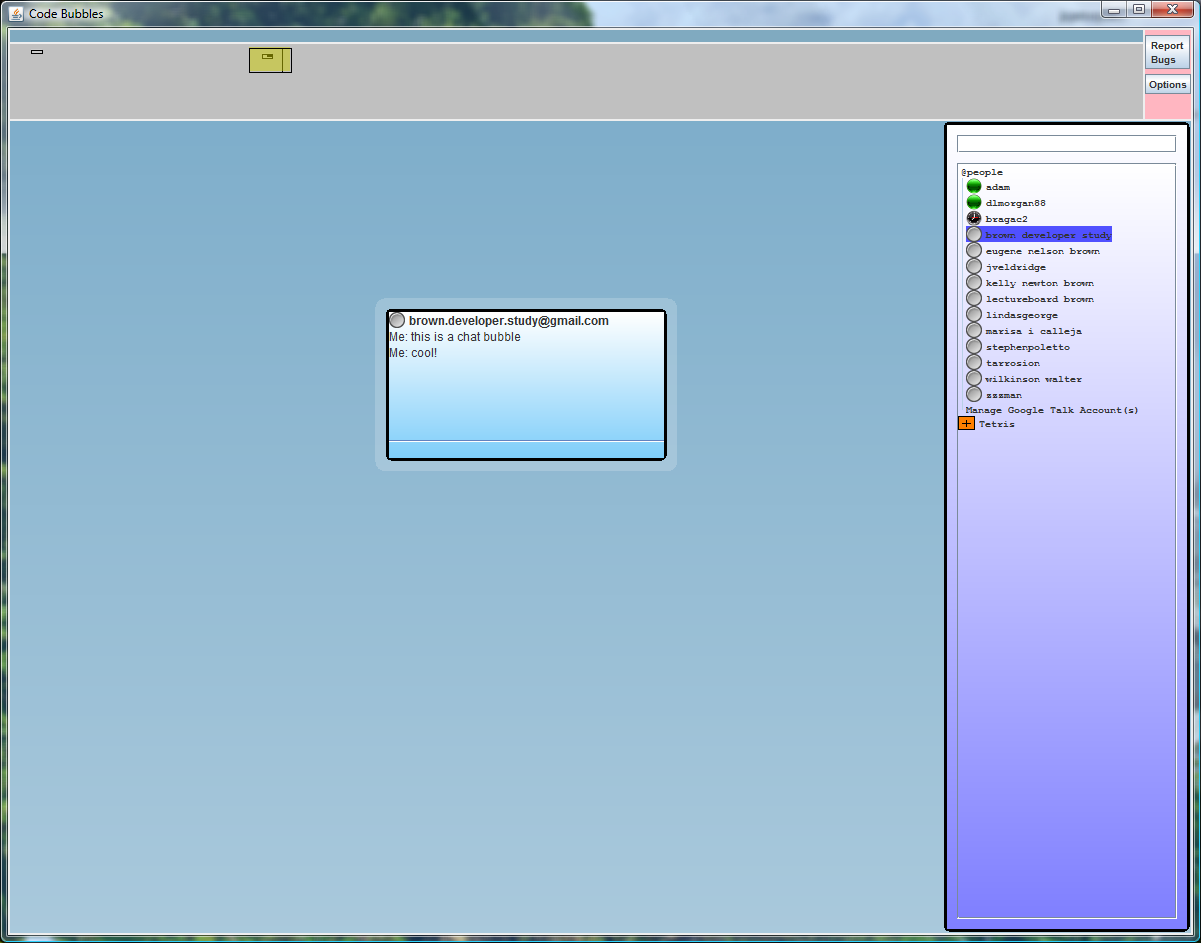Select contact eugene nelson brown
The width and height of the screenshot is (1201, 943).
1043,251
